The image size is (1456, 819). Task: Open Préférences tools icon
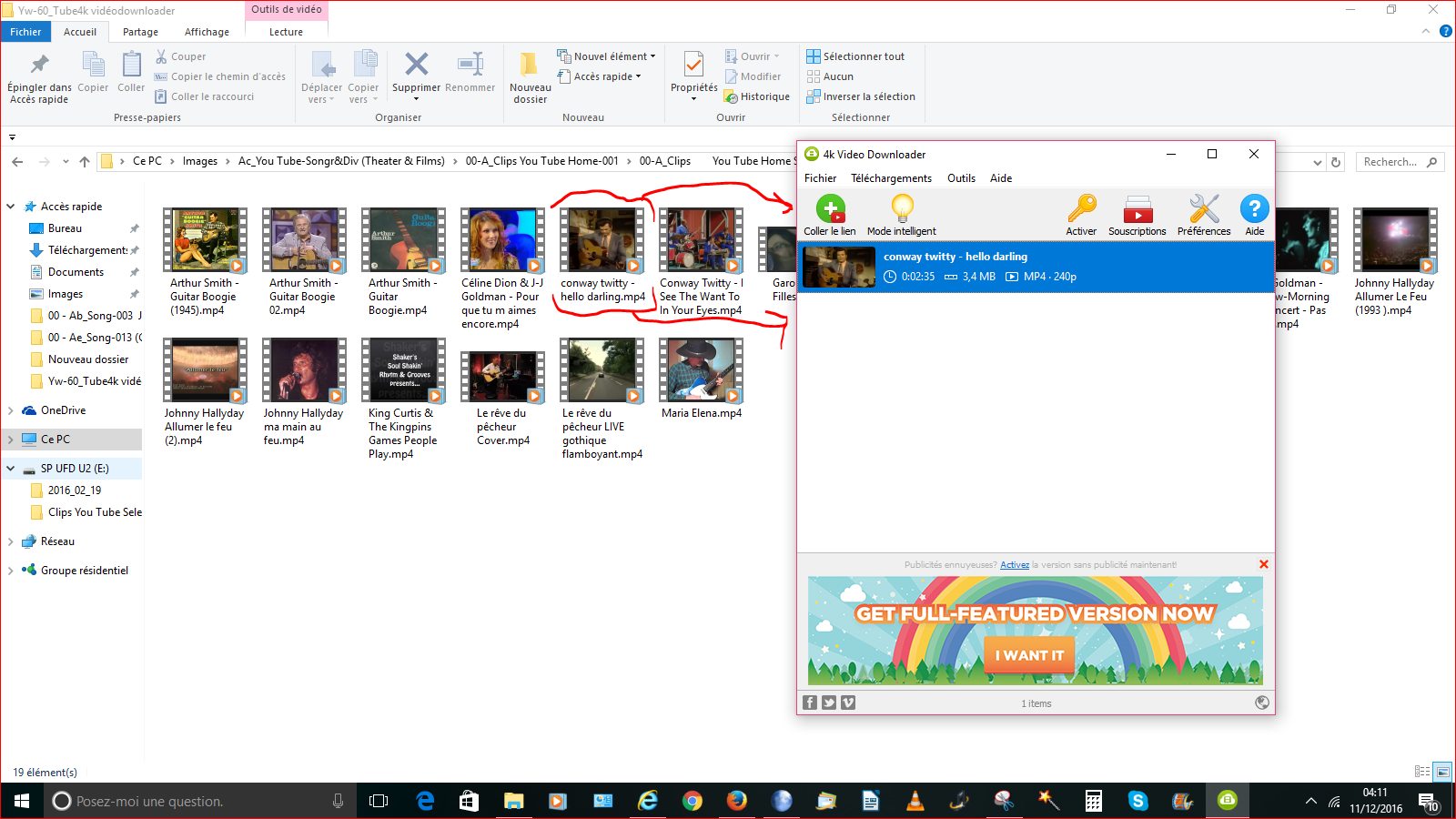click(x=1204, y=216)
